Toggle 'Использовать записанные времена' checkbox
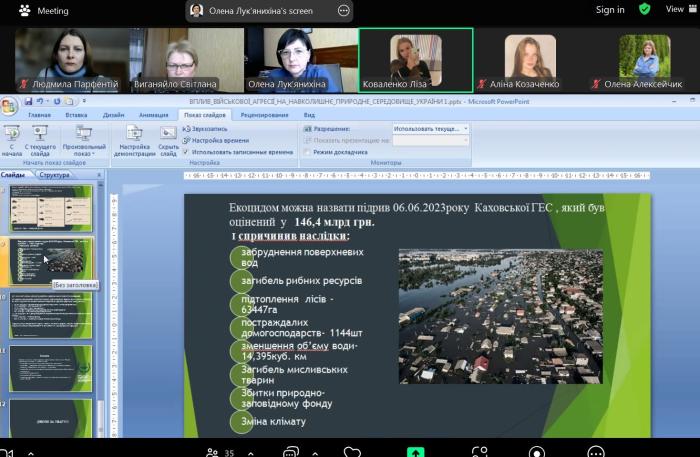 tap(186, 152)
